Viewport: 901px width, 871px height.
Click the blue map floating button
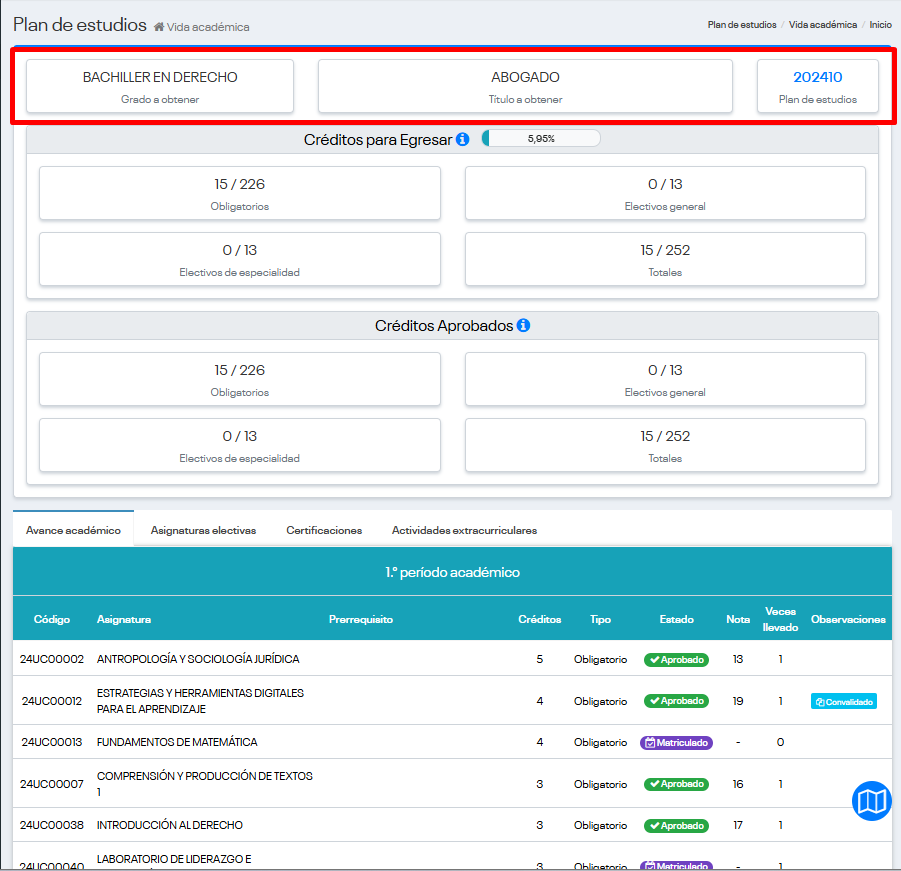[x=871, y=801]
